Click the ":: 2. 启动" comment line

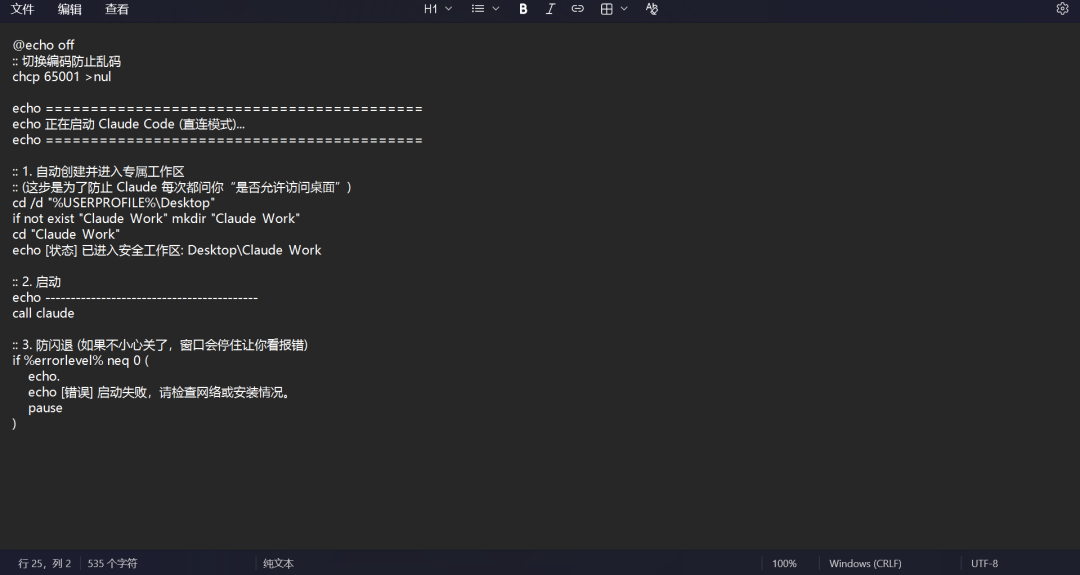pyautogui.click(x=37, y=282)
